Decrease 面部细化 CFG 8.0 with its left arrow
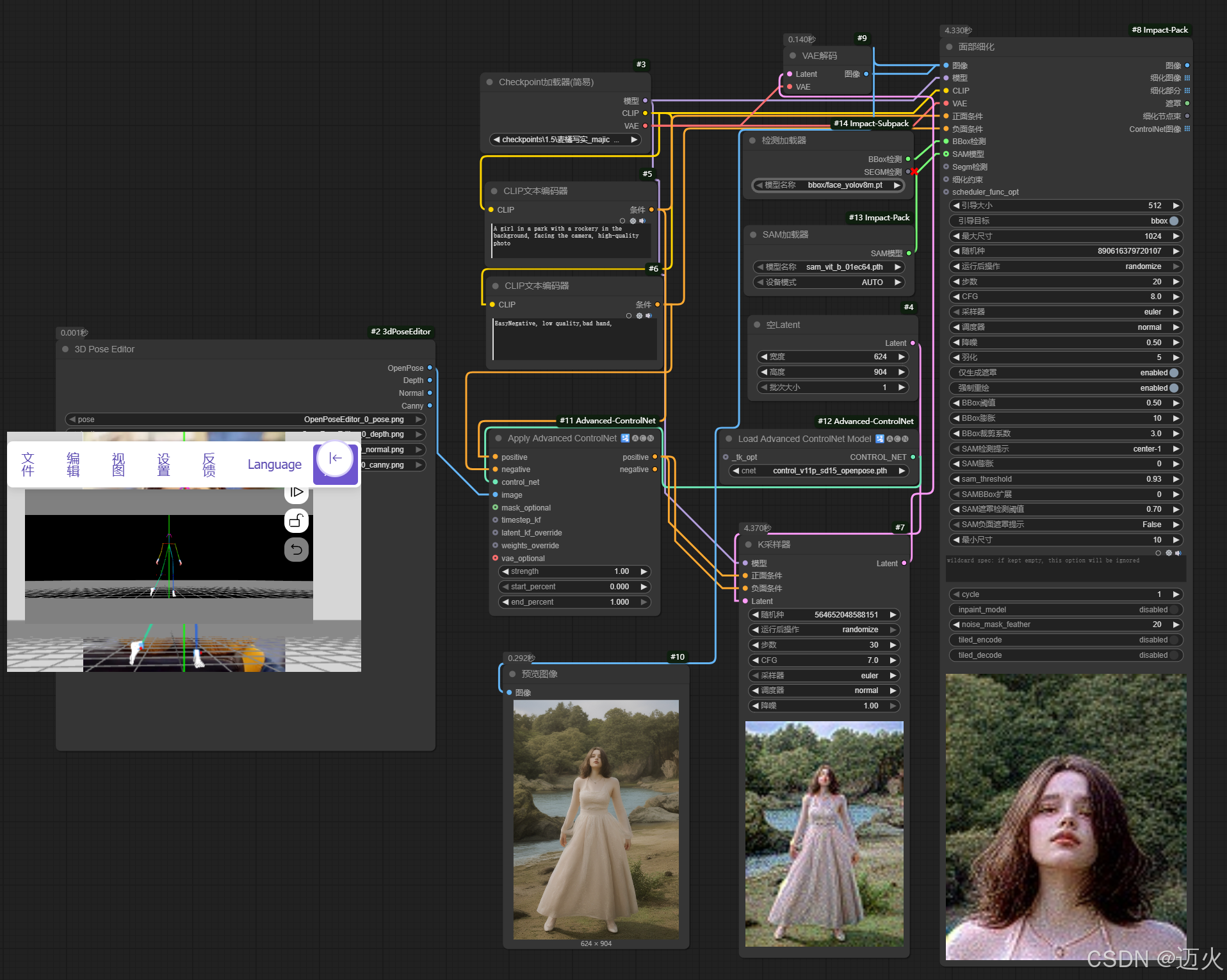Screen dimensions: 1227x980 pos(955,297)
